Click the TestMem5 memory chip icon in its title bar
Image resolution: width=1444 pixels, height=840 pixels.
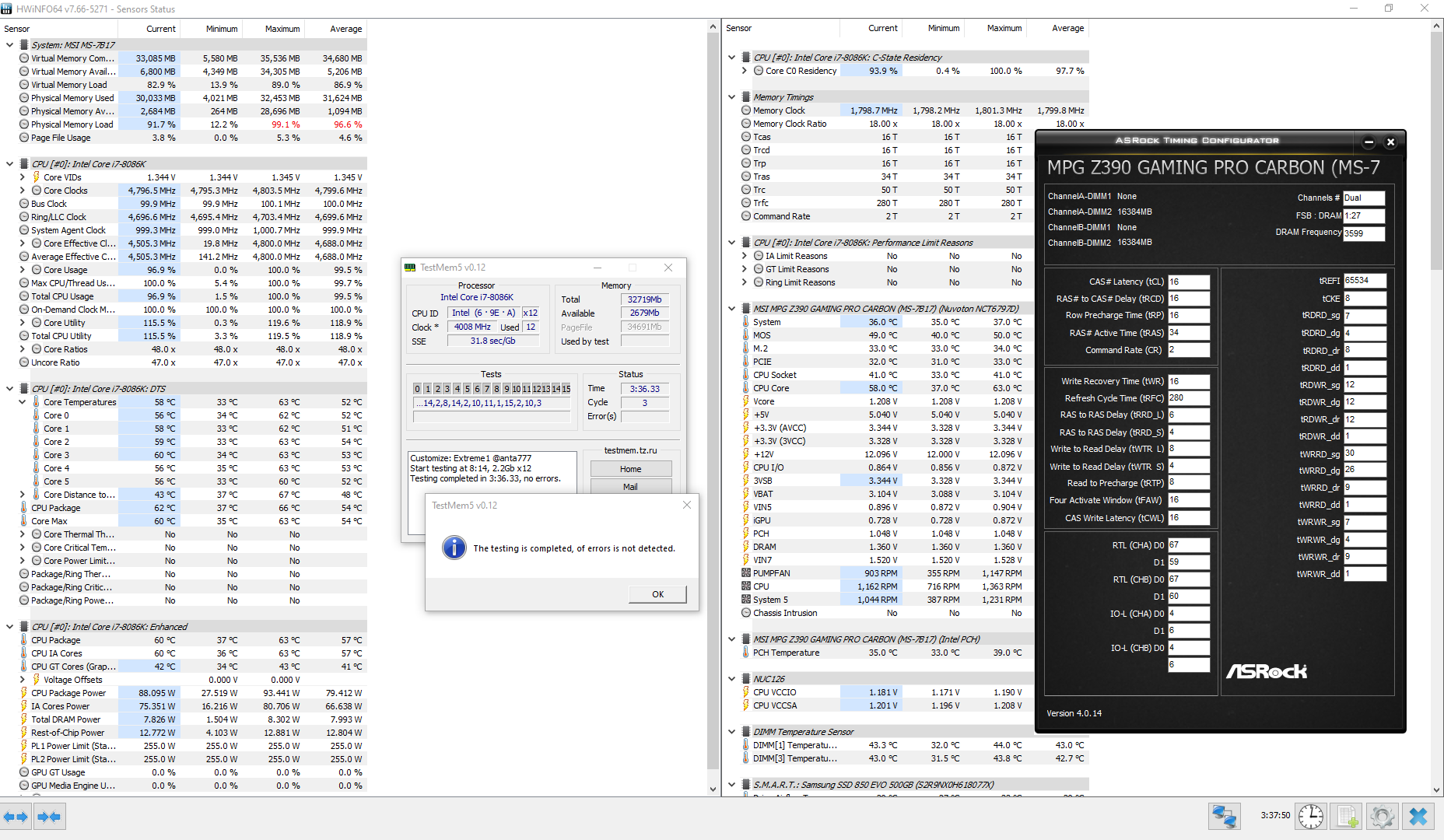(x=410, y=268)
